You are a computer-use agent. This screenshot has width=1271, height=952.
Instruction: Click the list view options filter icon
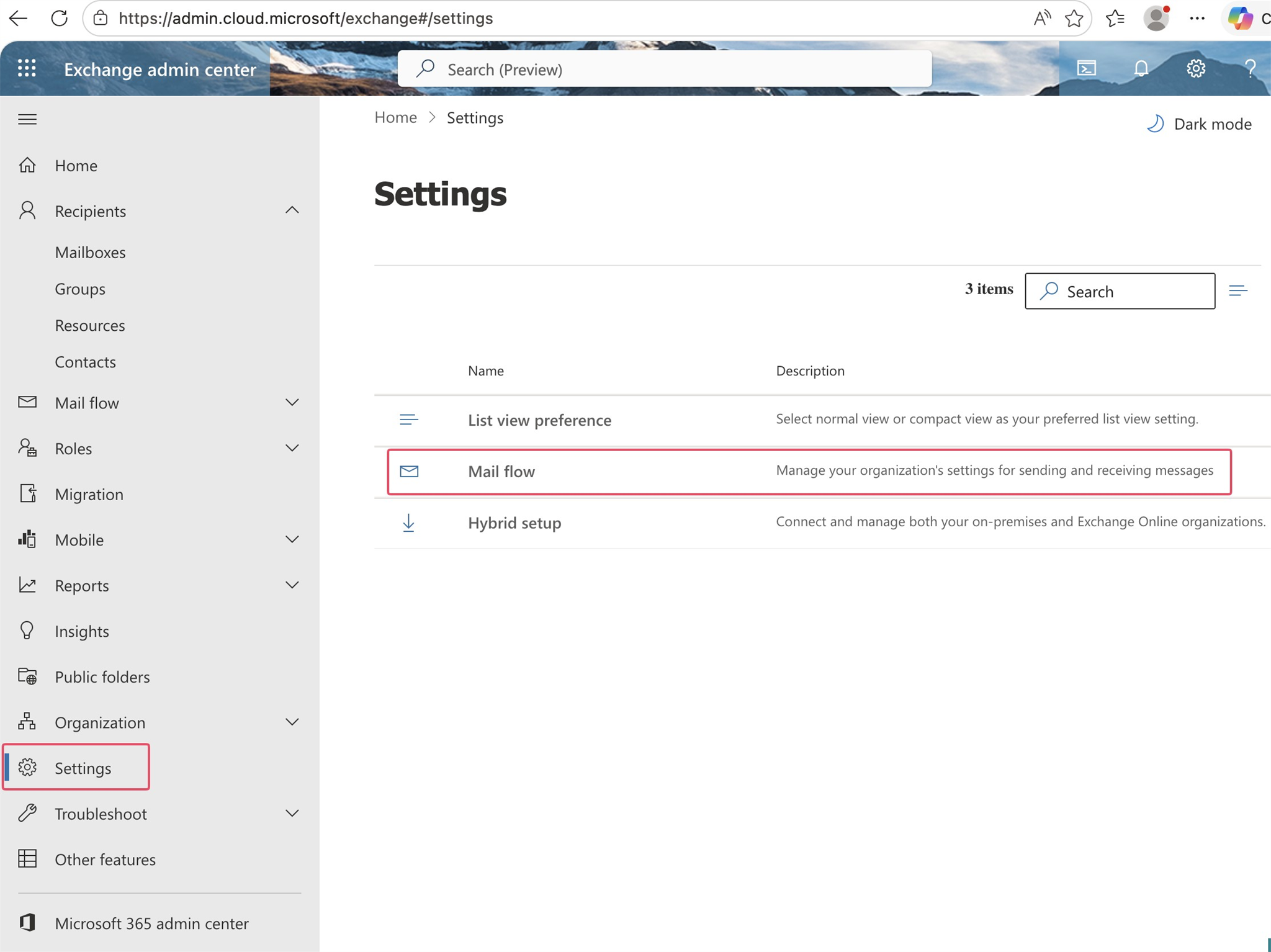pyautogui.click(x=1237, y=290)
